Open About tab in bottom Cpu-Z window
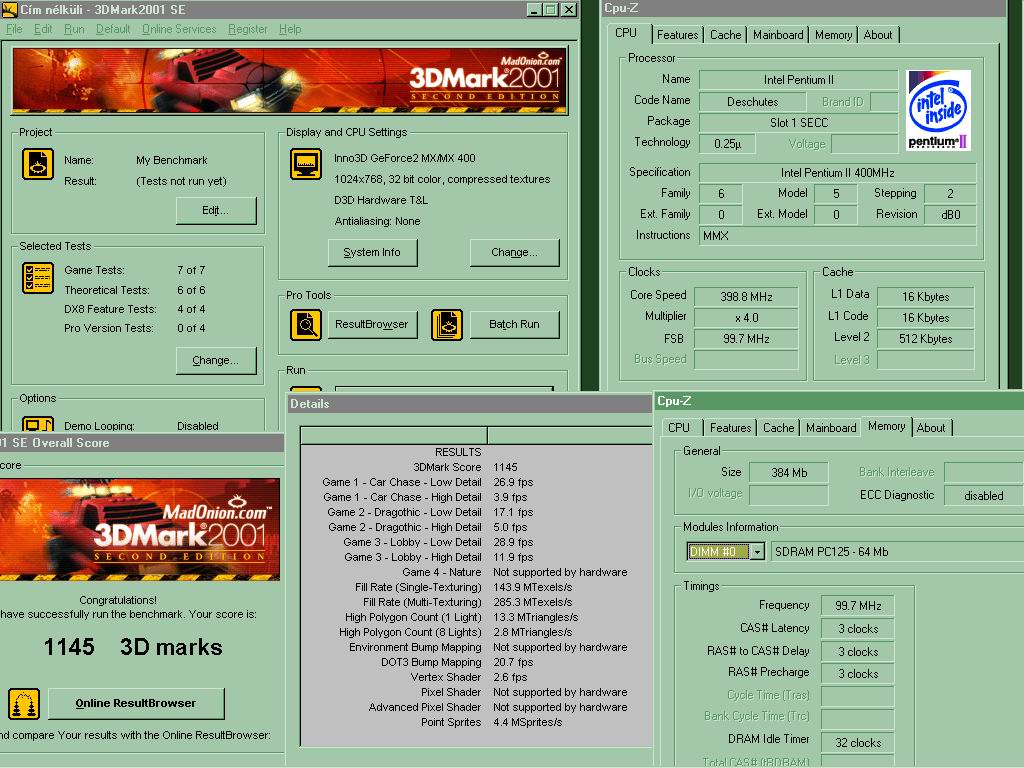This screenshot has height=768, width=1024. pos(931,428)
